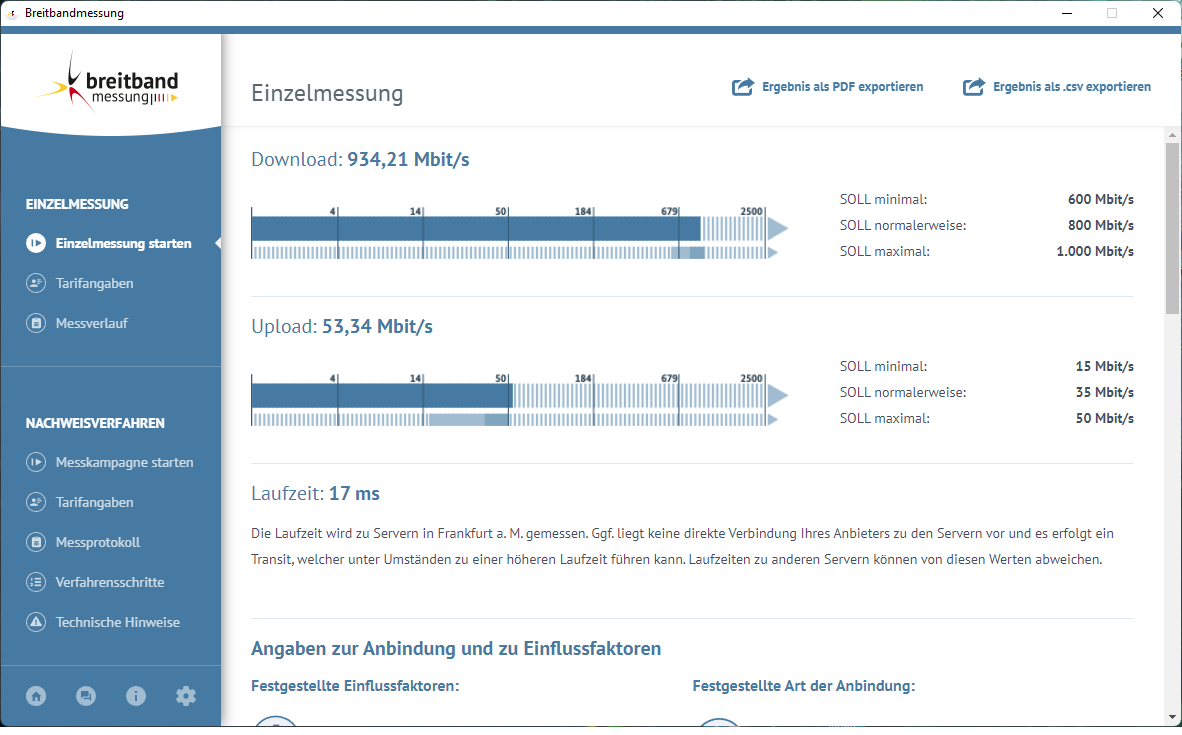This screenshot has height=735, width=1182.
Task: Click the play icon beside Messkampagne starten
Action: coord(36,462)
